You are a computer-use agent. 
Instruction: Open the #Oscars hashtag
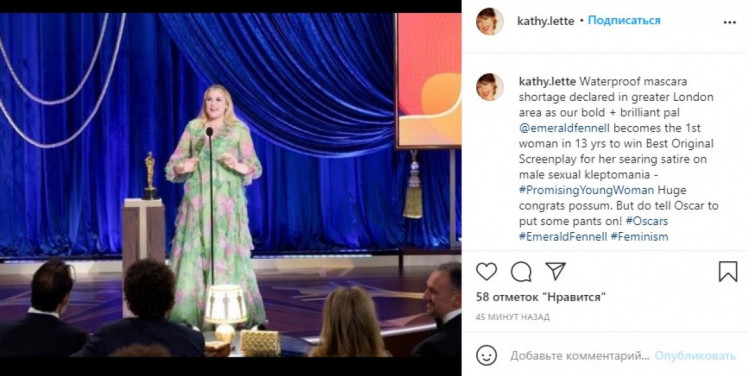tap(646, 221)
